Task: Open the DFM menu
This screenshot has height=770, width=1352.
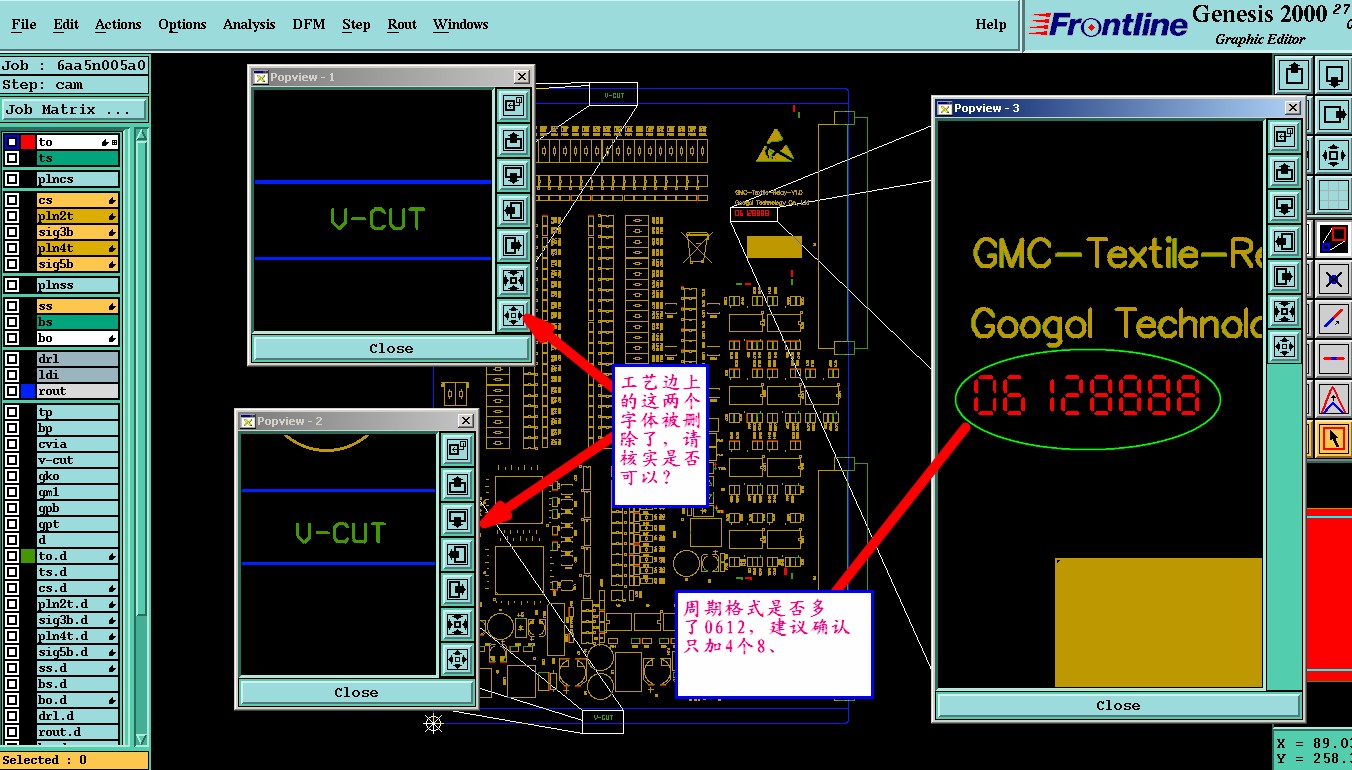Action: coord(309,24)
